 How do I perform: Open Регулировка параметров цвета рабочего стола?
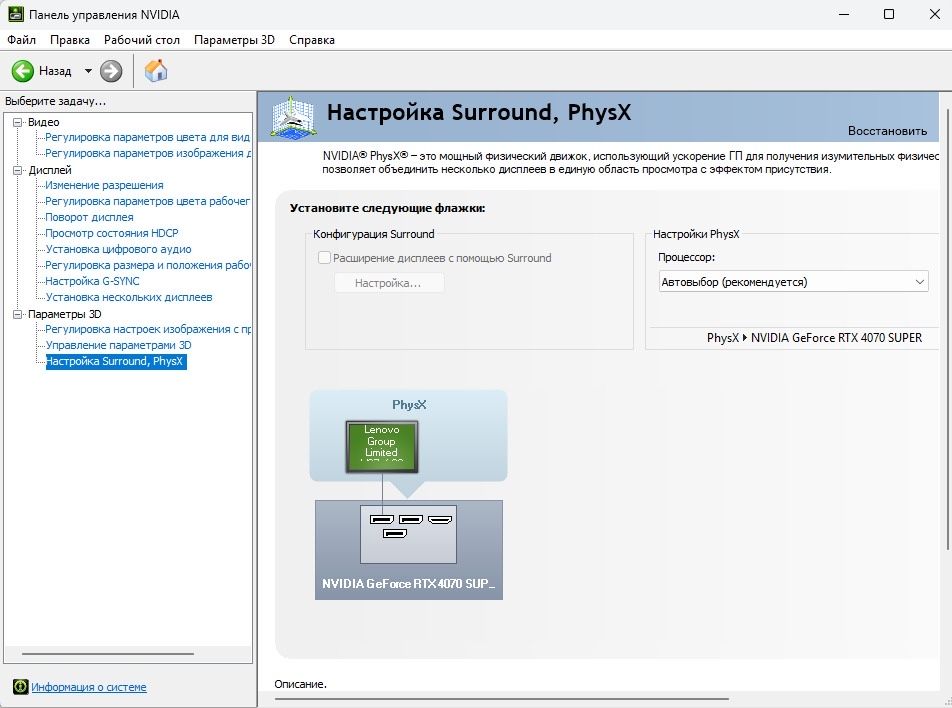point(148,201)
